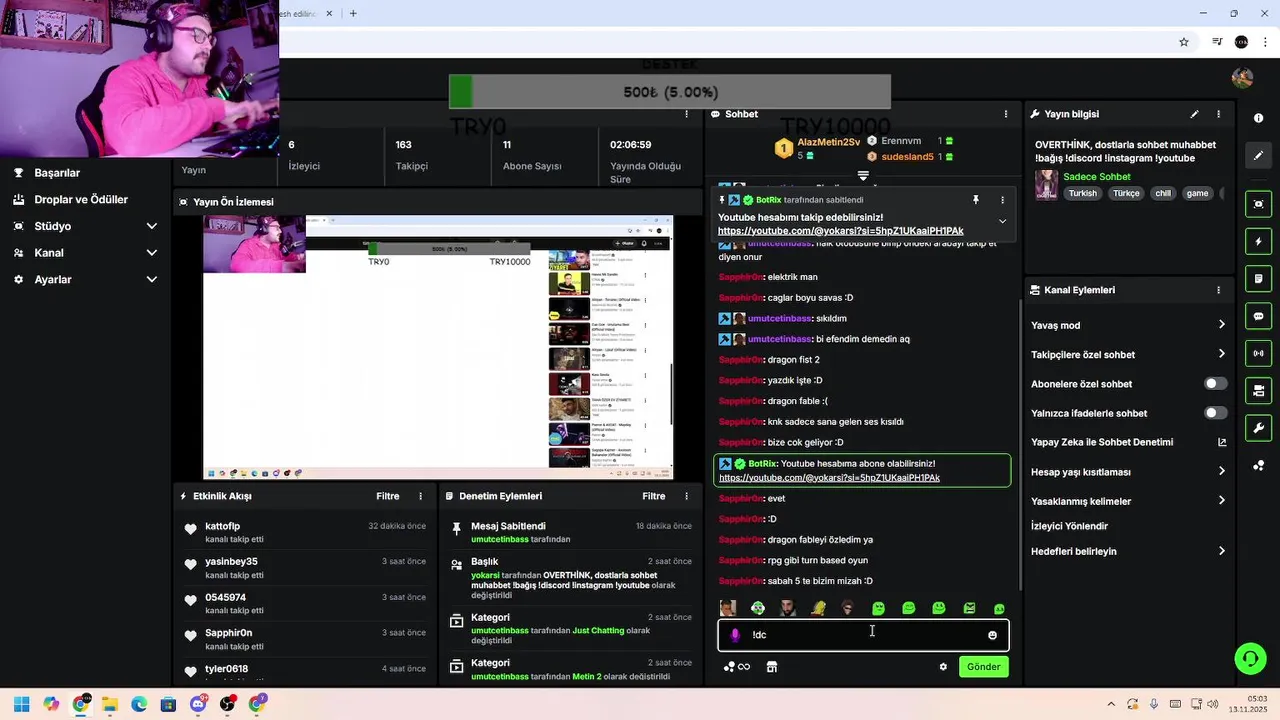The height and width of the screenshot is (720, 1280).
Task: Open YouTube link in BotRix chat message
Action: click(829, 478)
